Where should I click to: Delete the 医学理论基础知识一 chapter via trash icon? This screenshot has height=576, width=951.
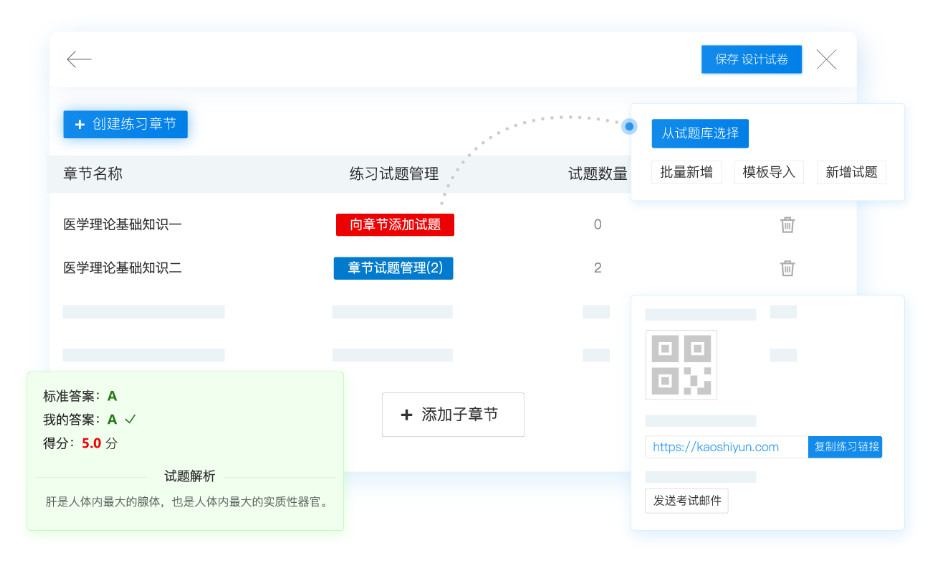click(x=787, y=225)
